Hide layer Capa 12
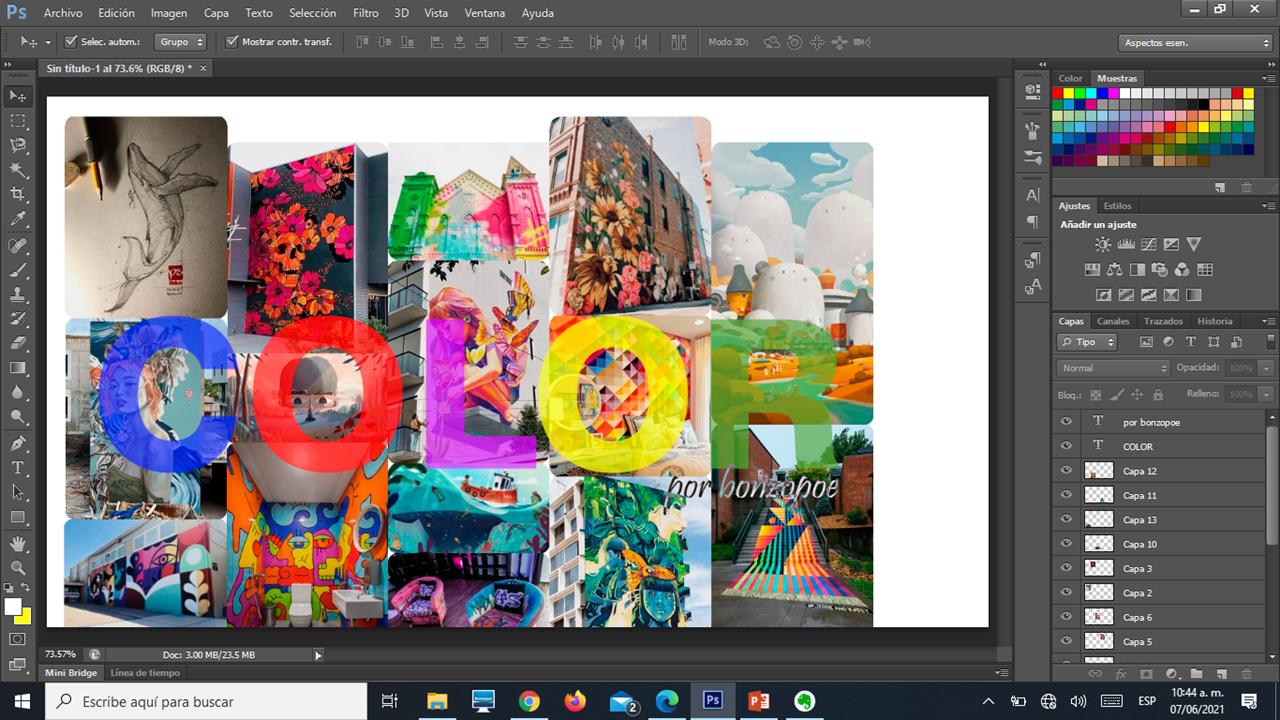 [1066, 471]
